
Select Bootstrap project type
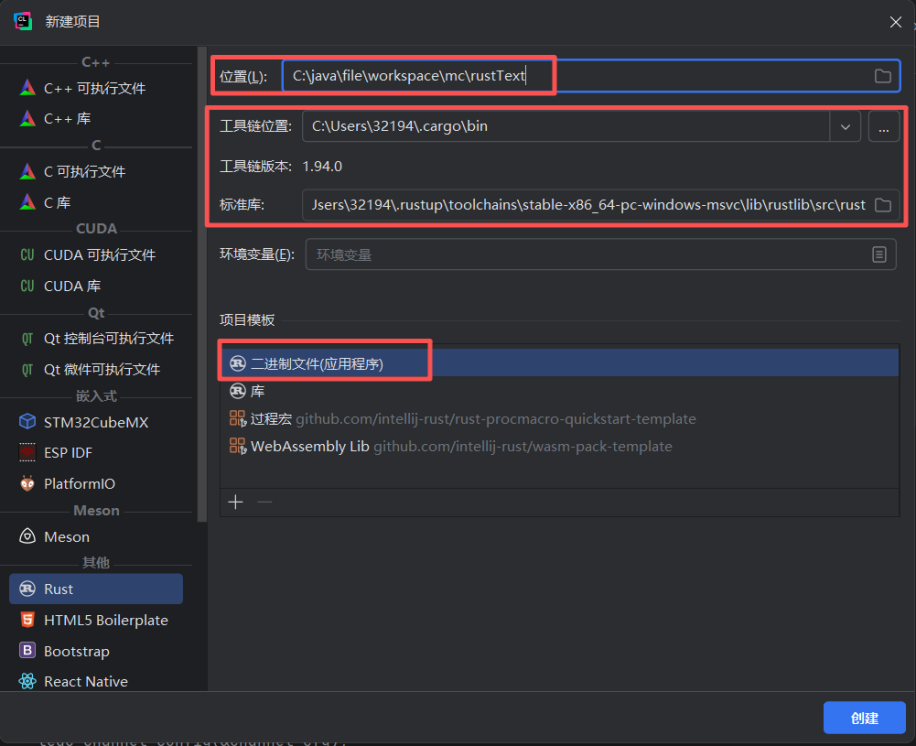tap(96, 651)
